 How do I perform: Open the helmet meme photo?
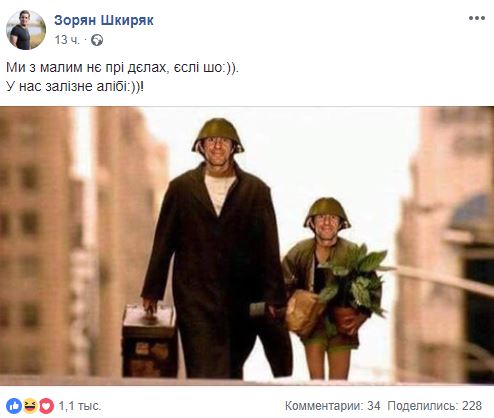coord(247,246)
